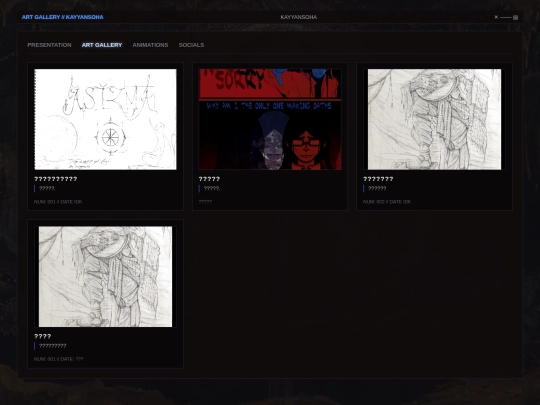540x405 pixels.
Task: Switch to the ANIMATIONS tab
Action: pyautogui.click(x=150, y=45)
